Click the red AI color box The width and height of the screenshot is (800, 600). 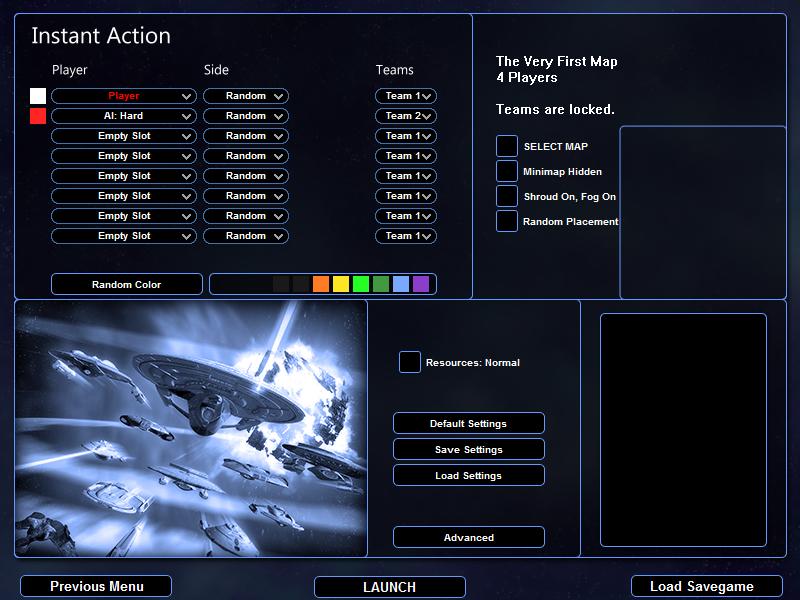38,116
